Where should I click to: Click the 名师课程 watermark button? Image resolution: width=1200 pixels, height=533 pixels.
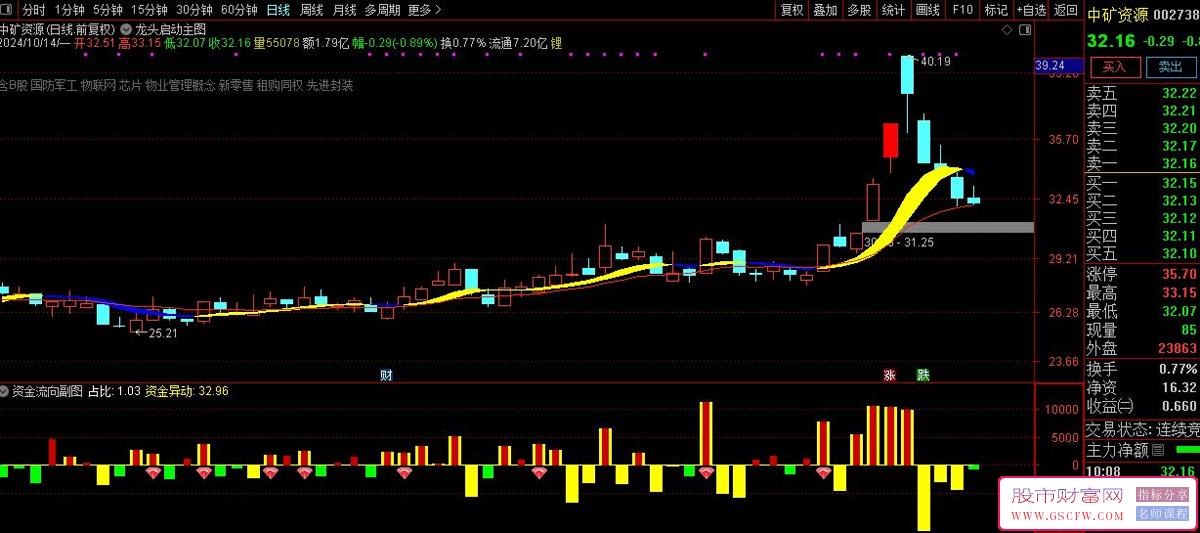coord(1161,514)
